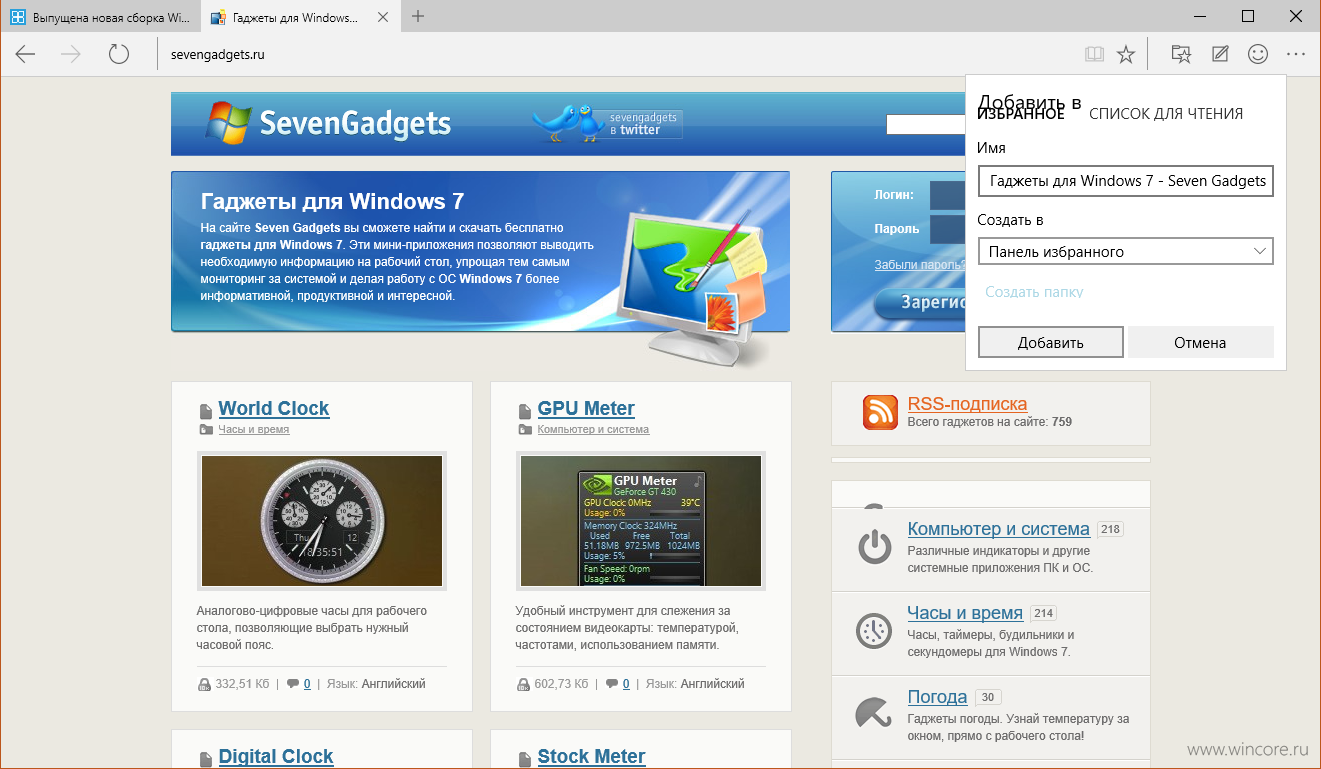Switch to СПИСОК ДЛЯ ЧТЕНИЯ tab

tap(1166, 114)
